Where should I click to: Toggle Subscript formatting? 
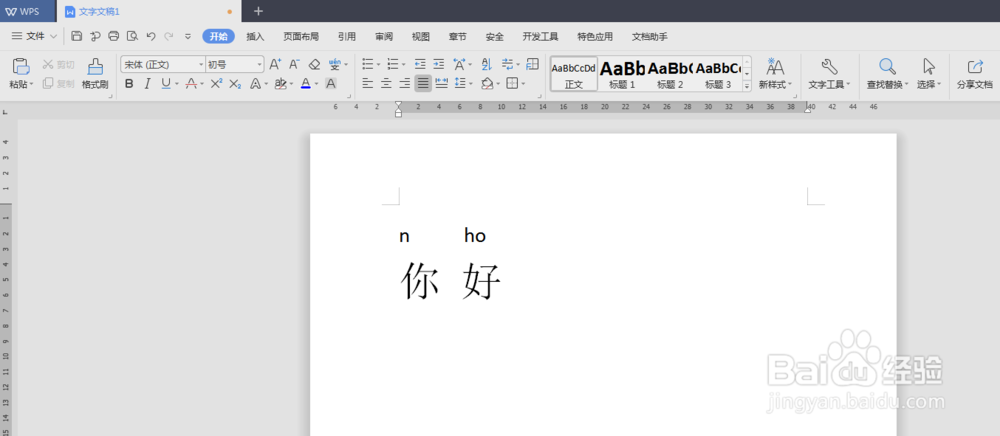(235, 84)
